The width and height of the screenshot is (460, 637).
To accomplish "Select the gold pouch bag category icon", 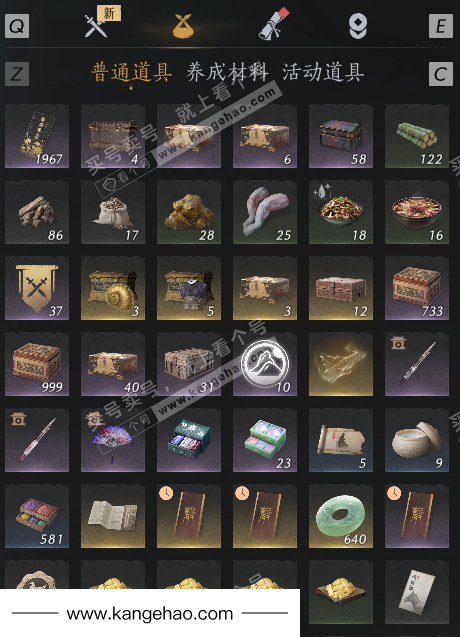I will (183, 26).
